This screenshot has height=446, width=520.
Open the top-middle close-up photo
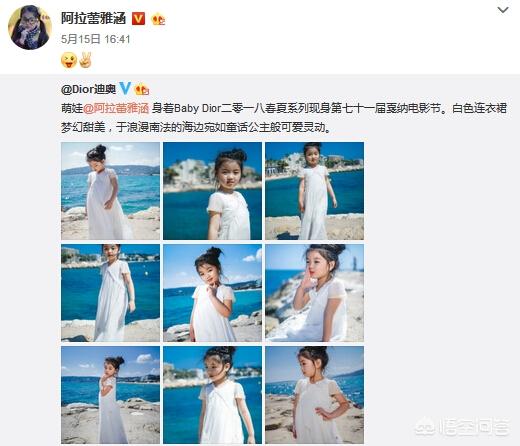click(212, 191)
